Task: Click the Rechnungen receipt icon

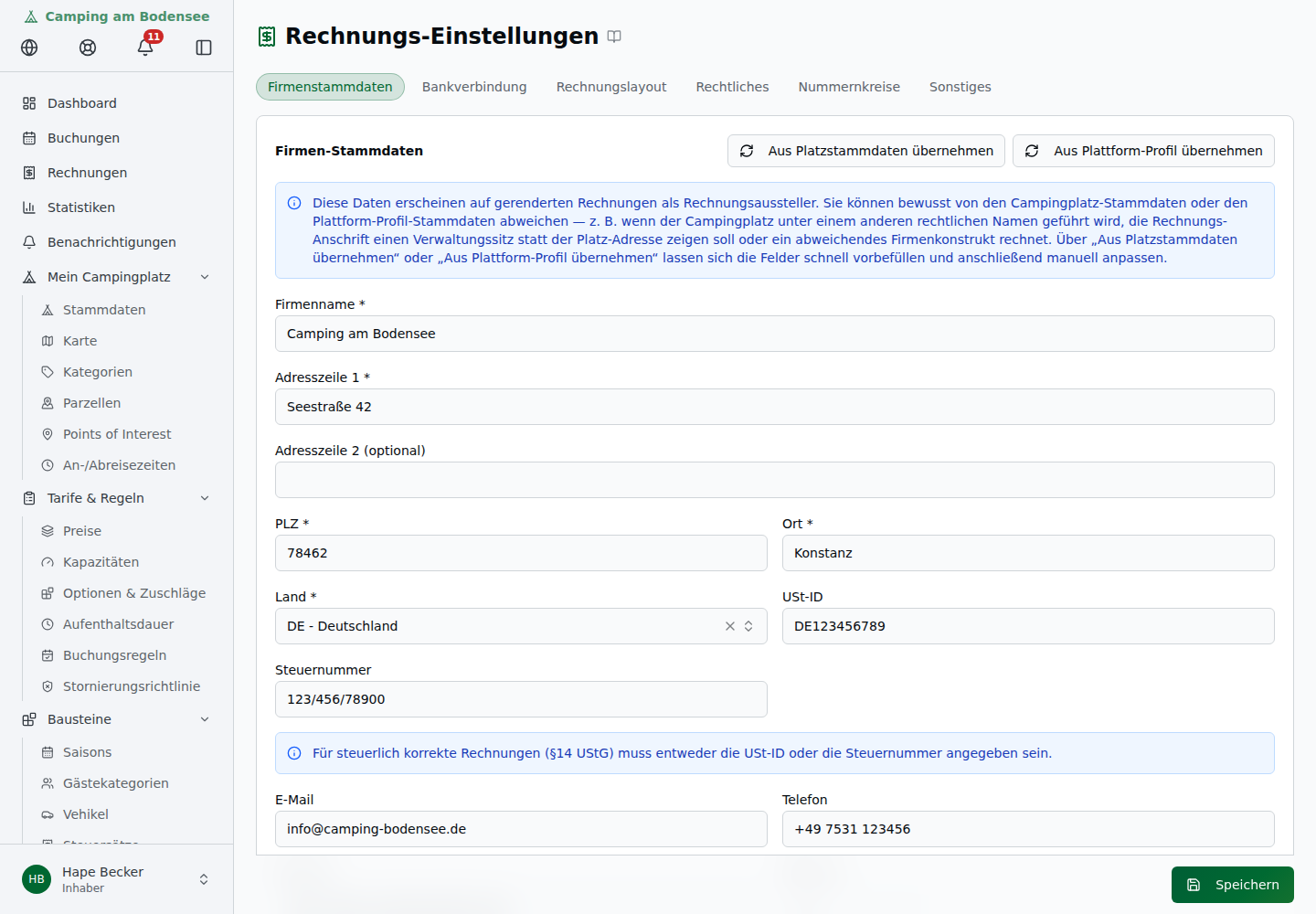Action: click(29, 173)
